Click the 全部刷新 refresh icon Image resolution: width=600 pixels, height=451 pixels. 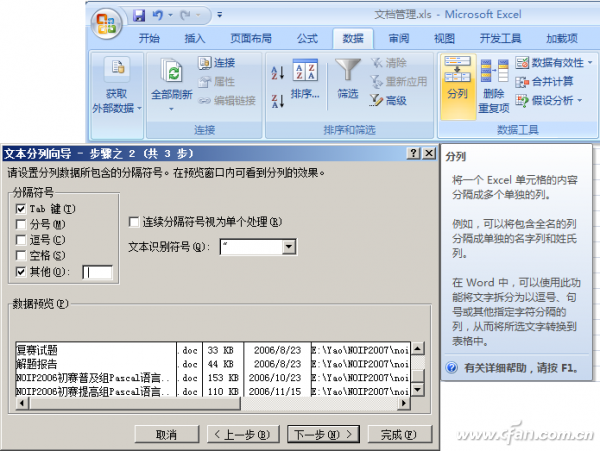coord(171,72)
